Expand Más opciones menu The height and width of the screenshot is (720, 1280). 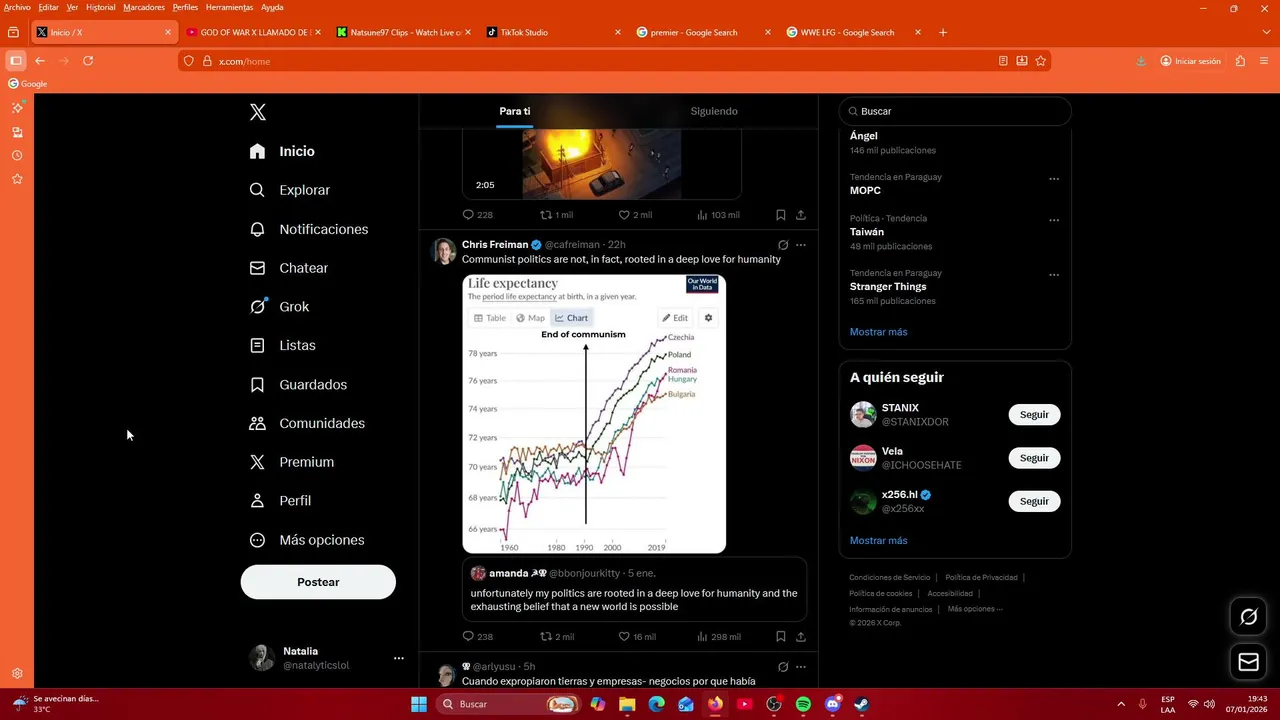307,540
